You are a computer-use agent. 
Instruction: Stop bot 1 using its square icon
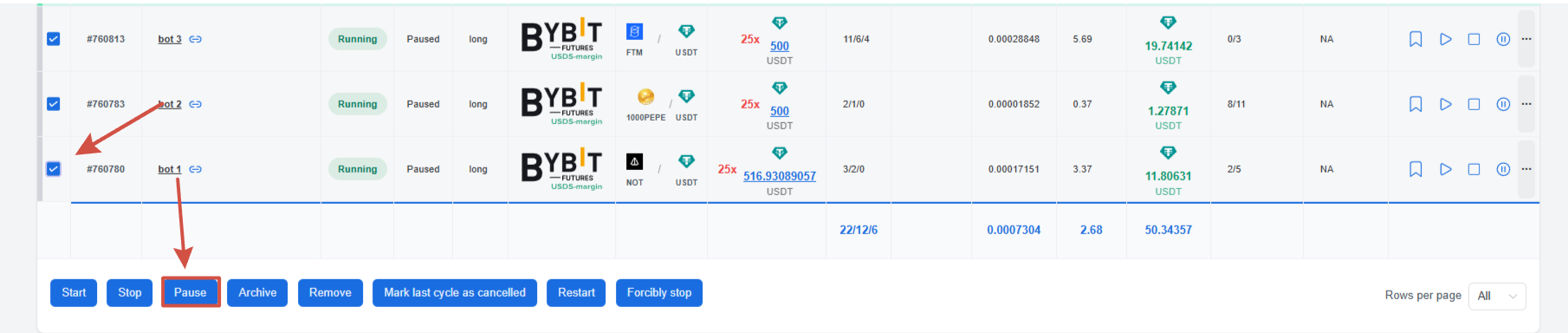pyautogui.click(x=1474, y=169)
